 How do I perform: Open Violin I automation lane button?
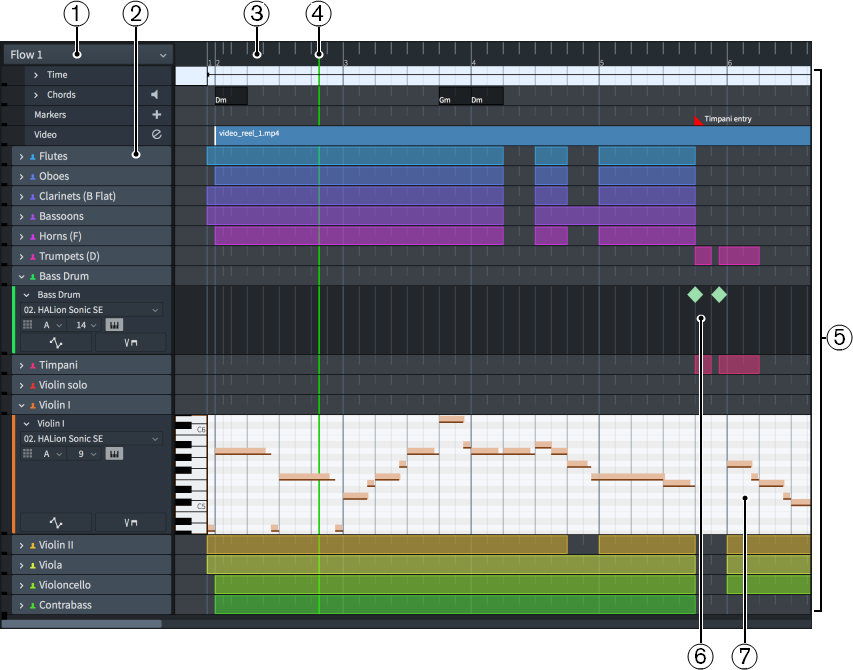point(56,522)
